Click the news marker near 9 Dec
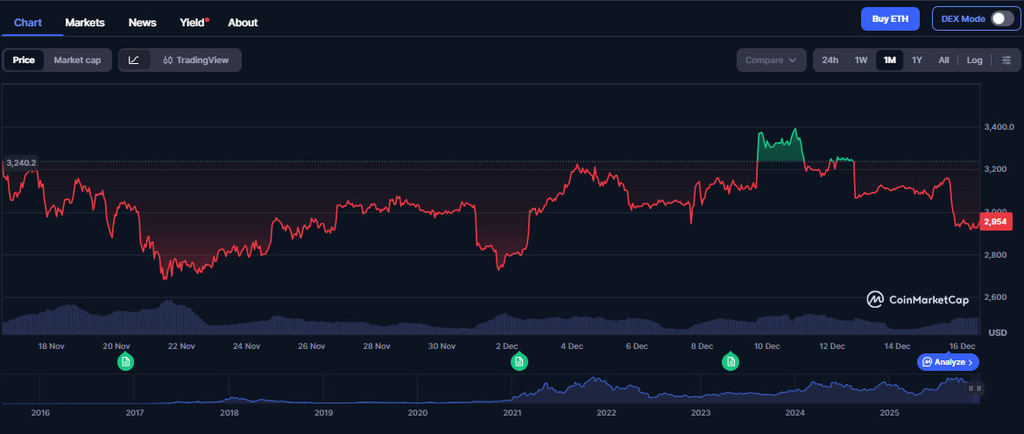Screen dimensions: 1024x434 point(731,361)
